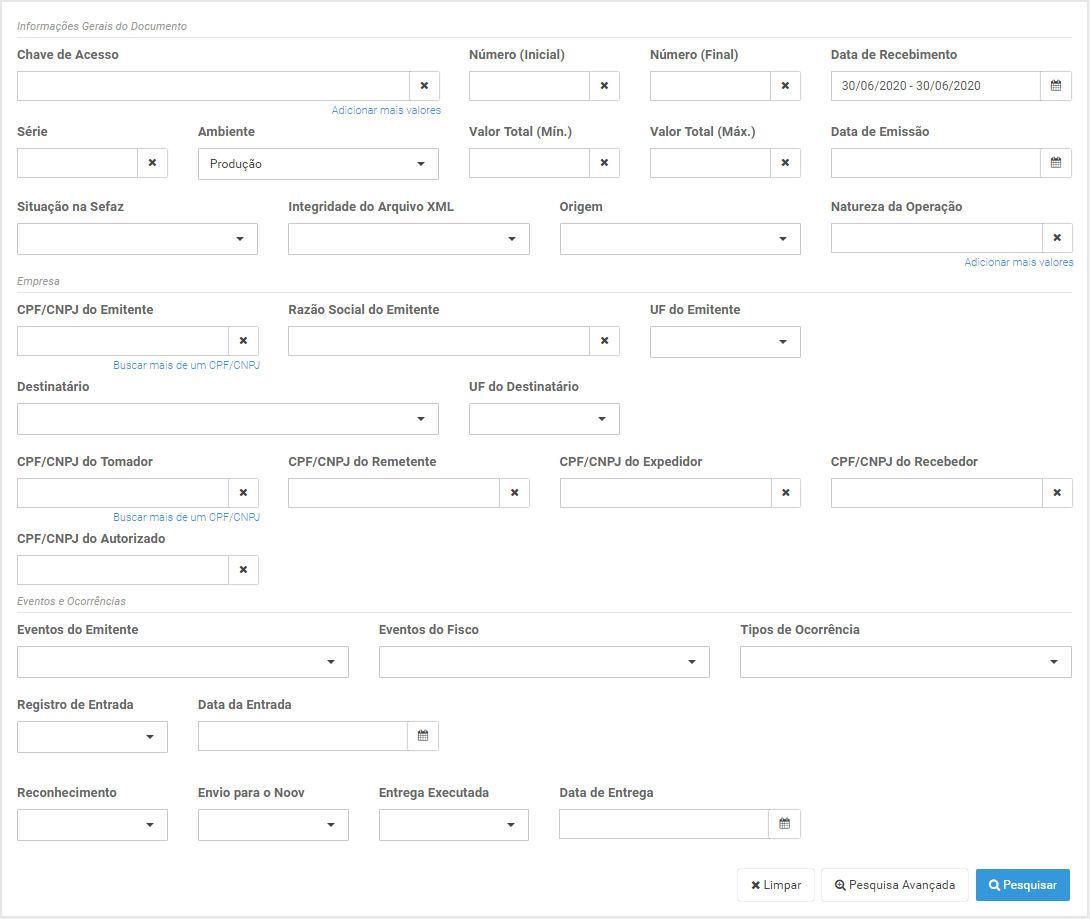This screenshot has width=1090, height=919.
Task: Click Adicionar mais valores under Chave de Acesso
Action: (x=386, y=111)
